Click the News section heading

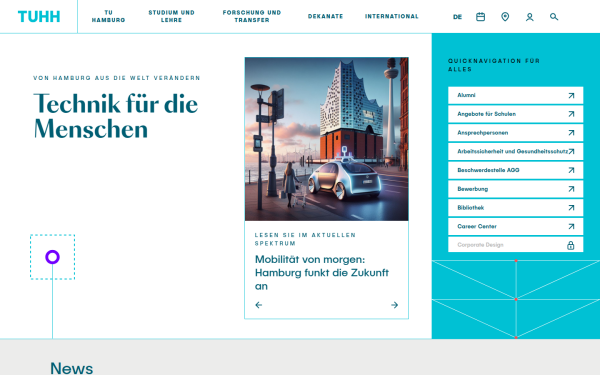click(72, 368)
